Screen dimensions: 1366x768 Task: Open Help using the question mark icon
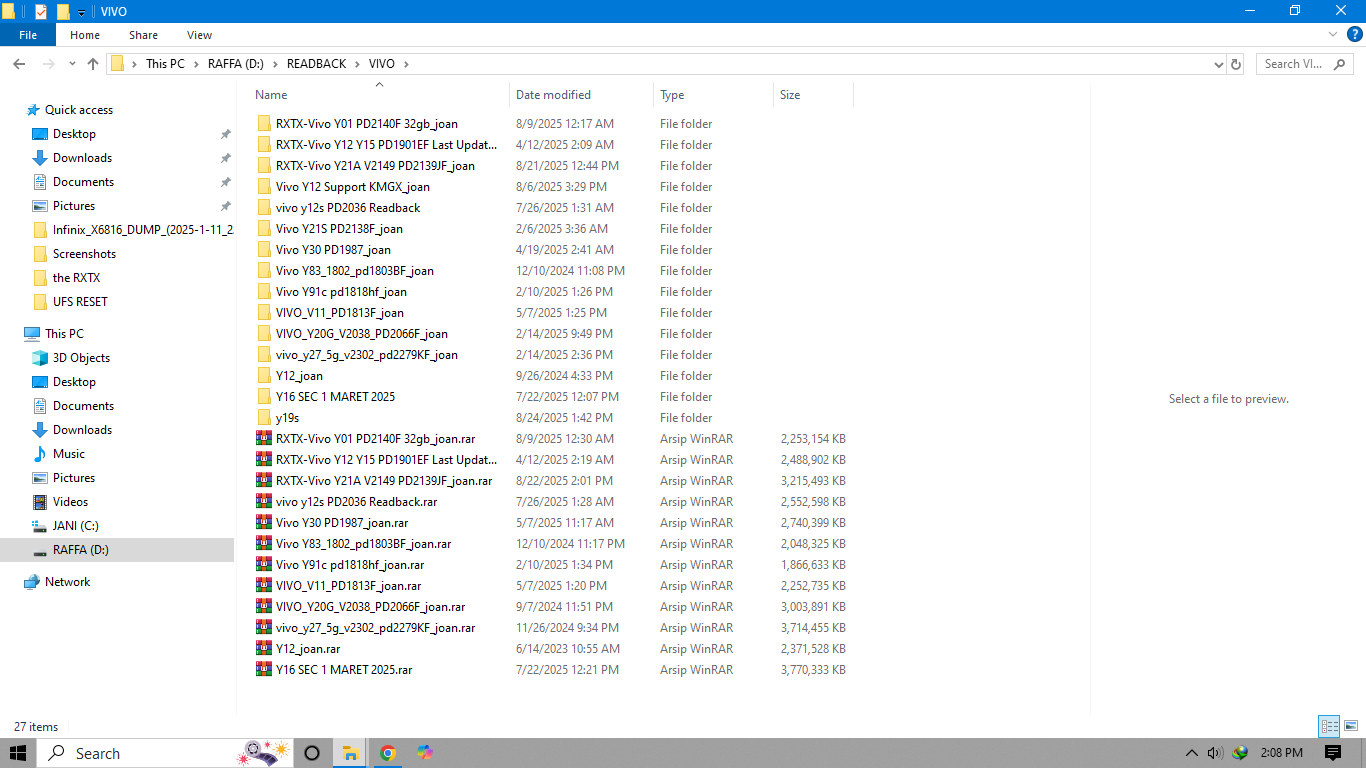(1357, 34)
